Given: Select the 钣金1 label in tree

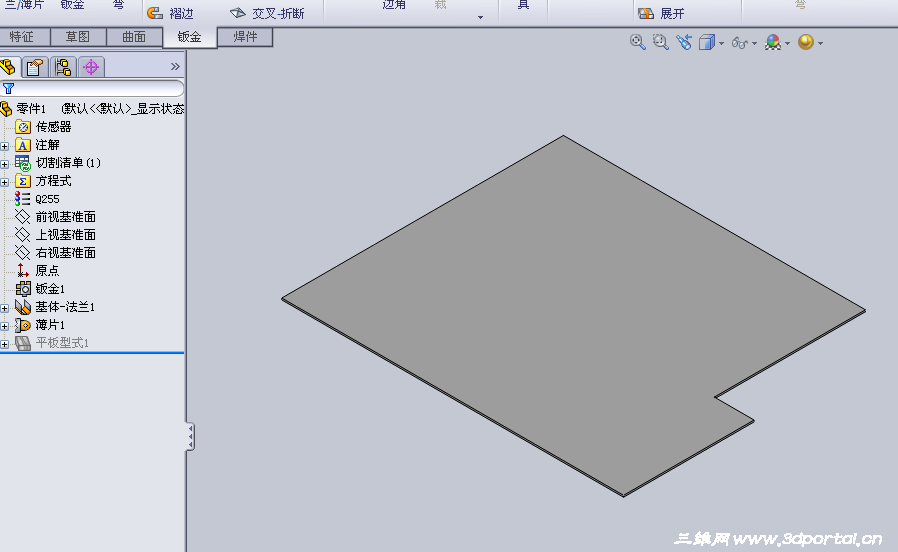Looking at the screenshot, I should pyautogui.click(x=50, y=289).
